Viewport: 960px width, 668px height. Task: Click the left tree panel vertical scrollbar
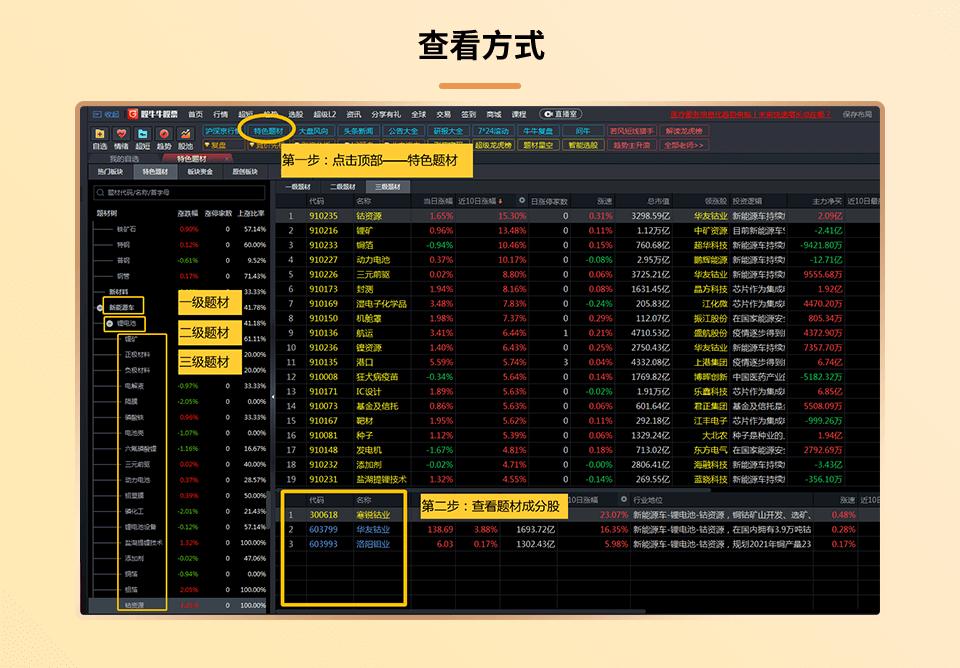click(268, 508)
